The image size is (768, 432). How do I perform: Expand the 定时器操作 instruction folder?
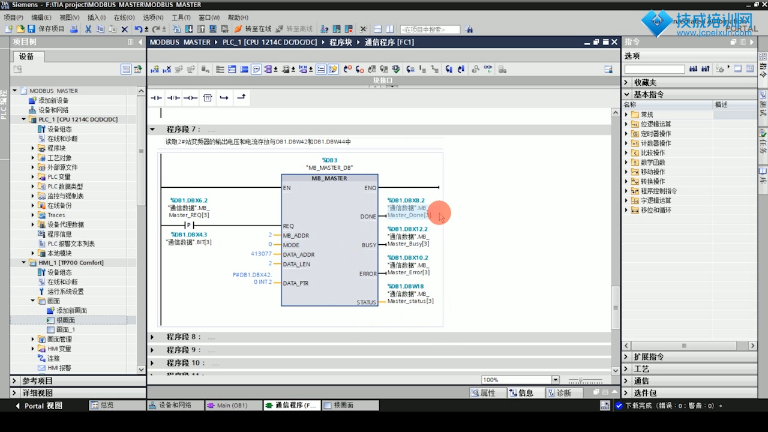coord(626,133)
